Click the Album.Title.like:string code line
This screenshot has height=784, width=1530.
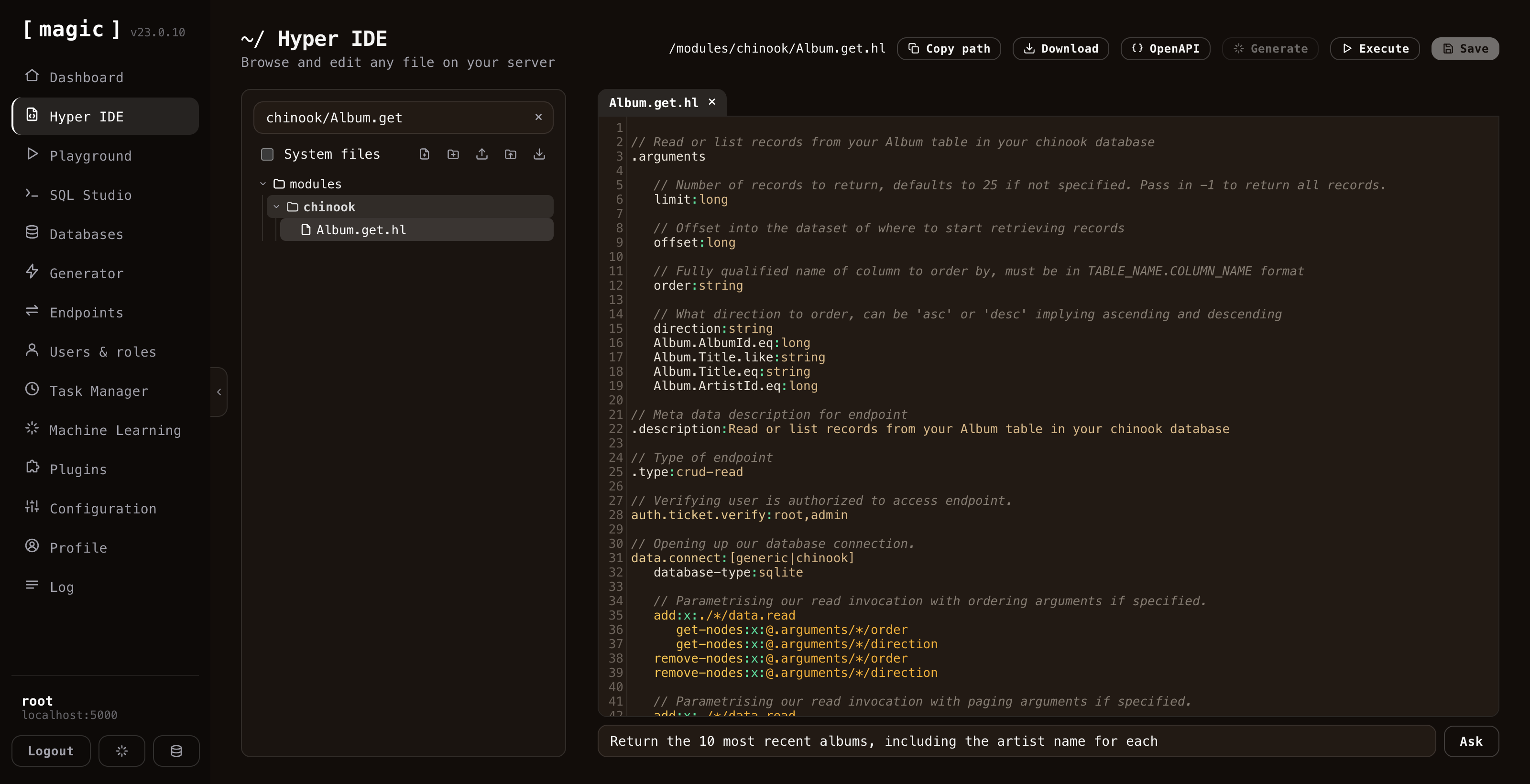[740, 358]
